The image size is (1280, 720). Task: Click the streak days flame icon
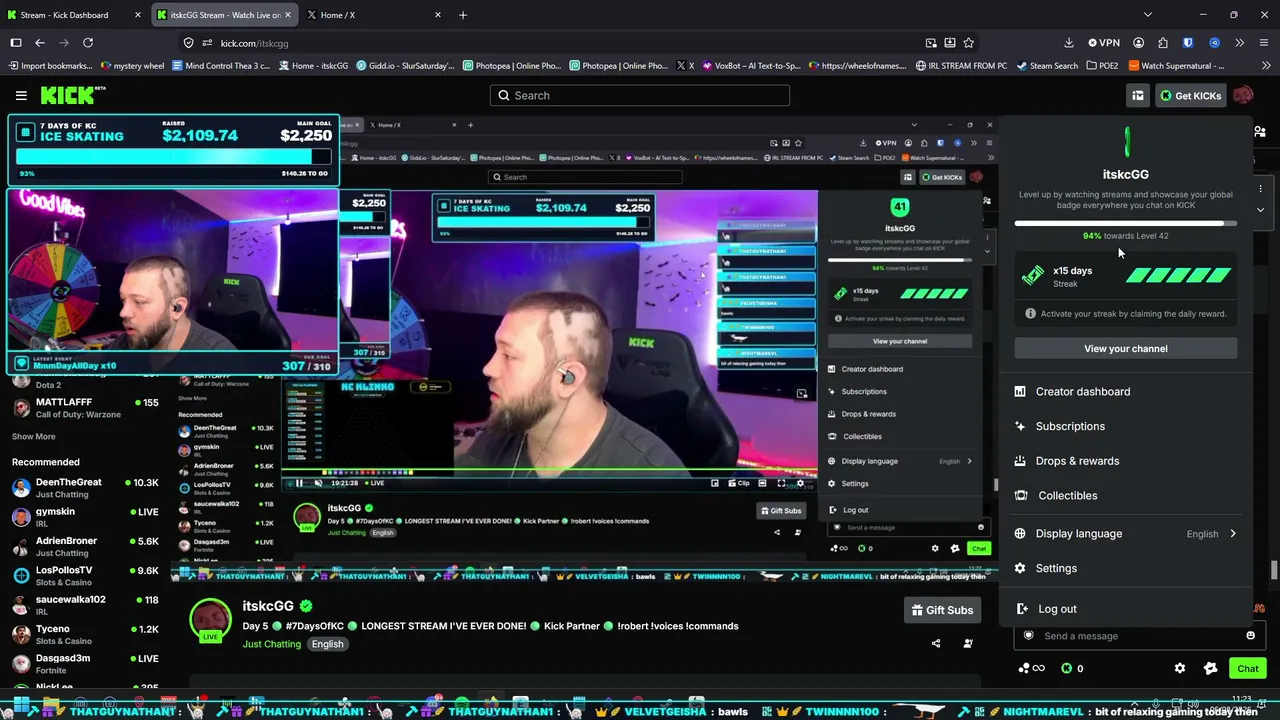pyautogui.click(x=1033, y=275)
